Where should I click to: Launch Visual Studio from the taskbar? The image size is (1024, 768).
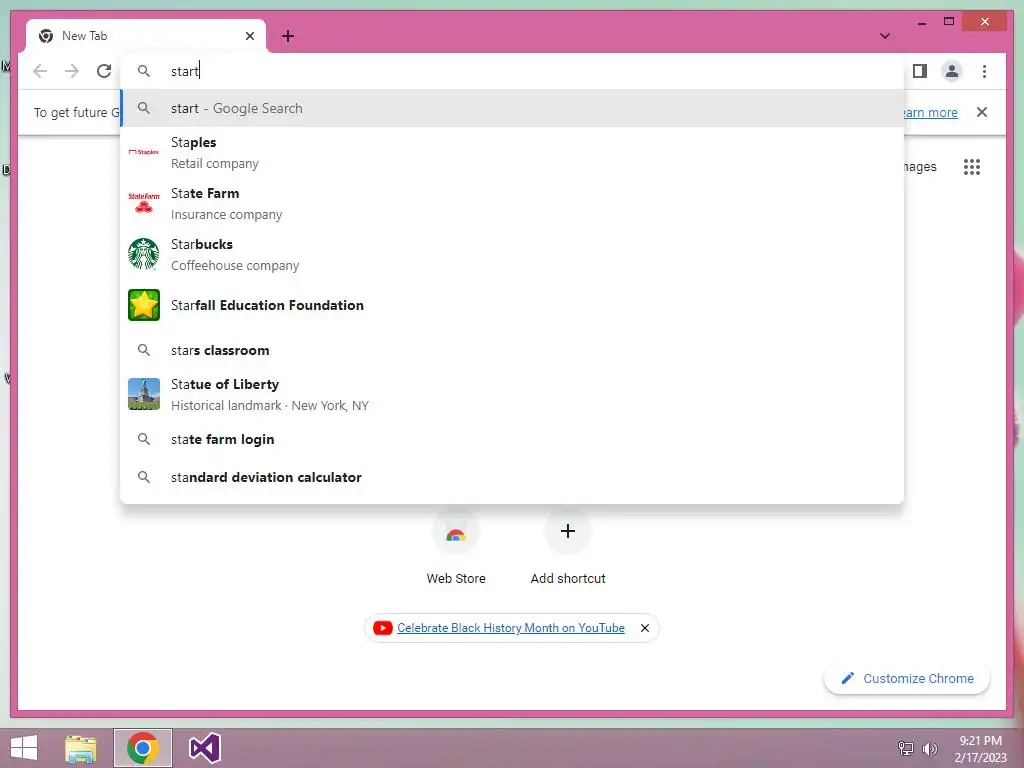click(204, 748)
